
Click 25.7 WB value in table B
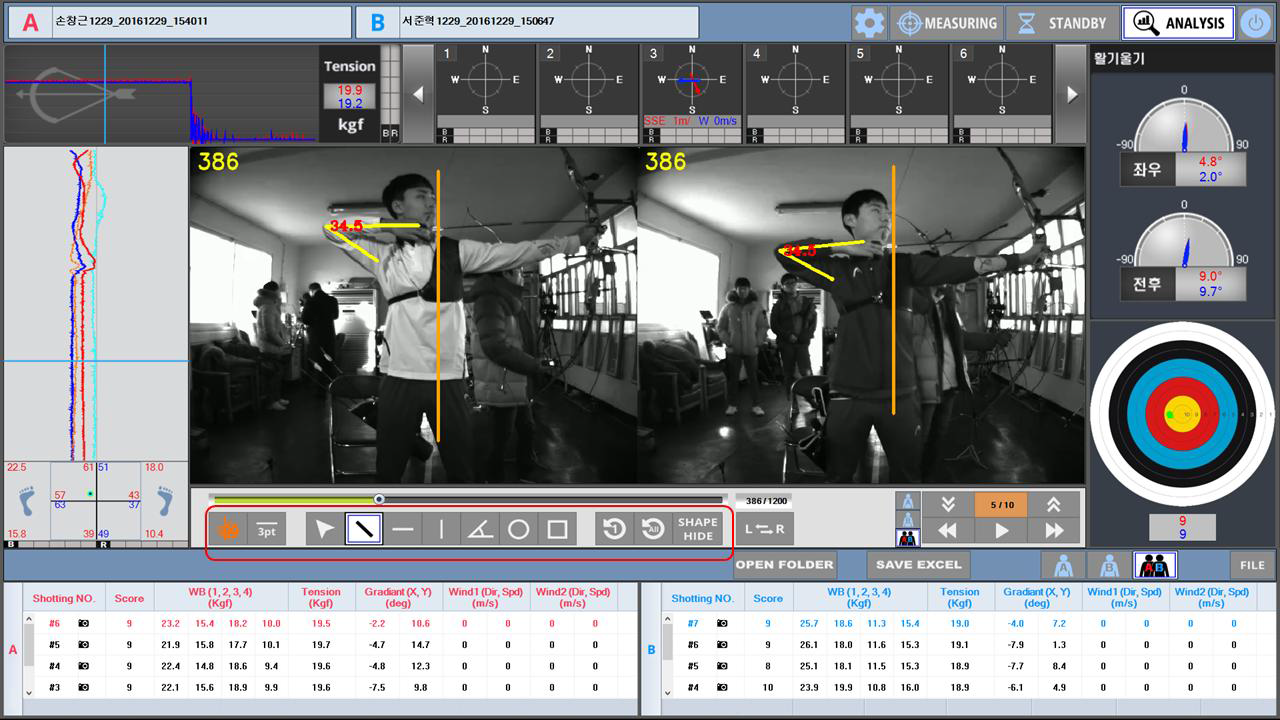(x=810, y=623)
